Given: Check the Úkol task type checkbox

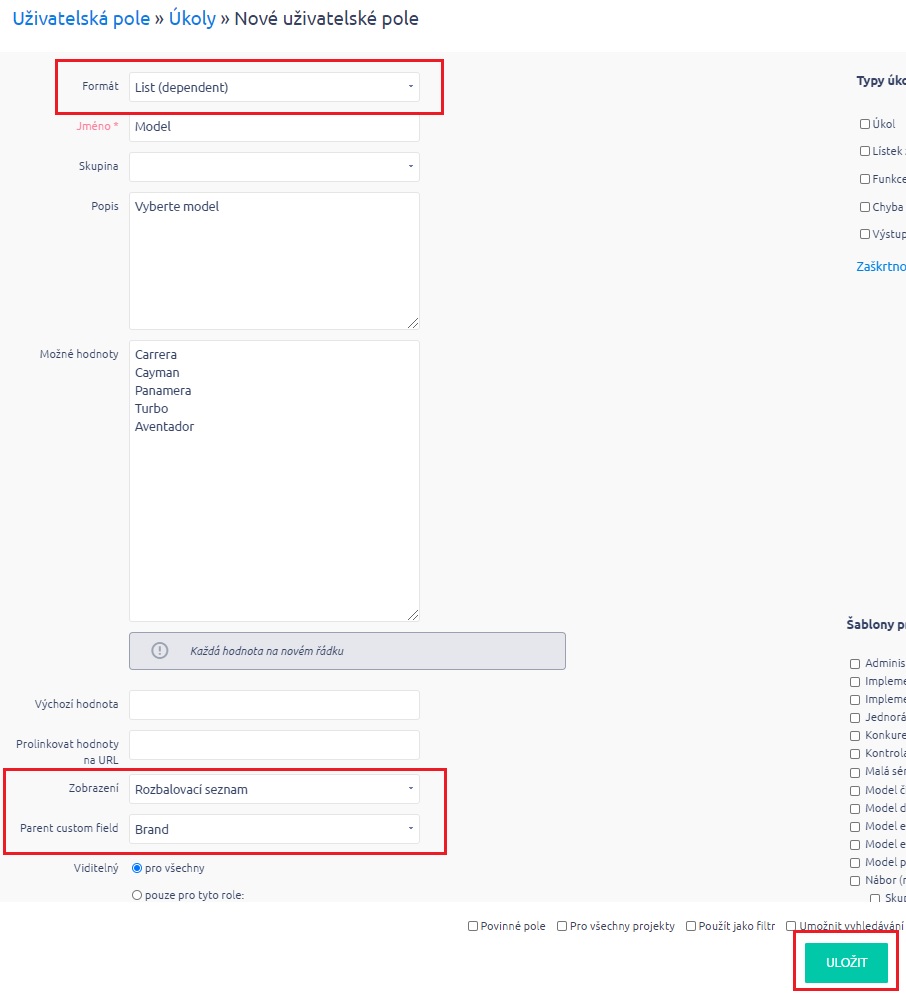Looking at the screenshot, I should [865, 124].
